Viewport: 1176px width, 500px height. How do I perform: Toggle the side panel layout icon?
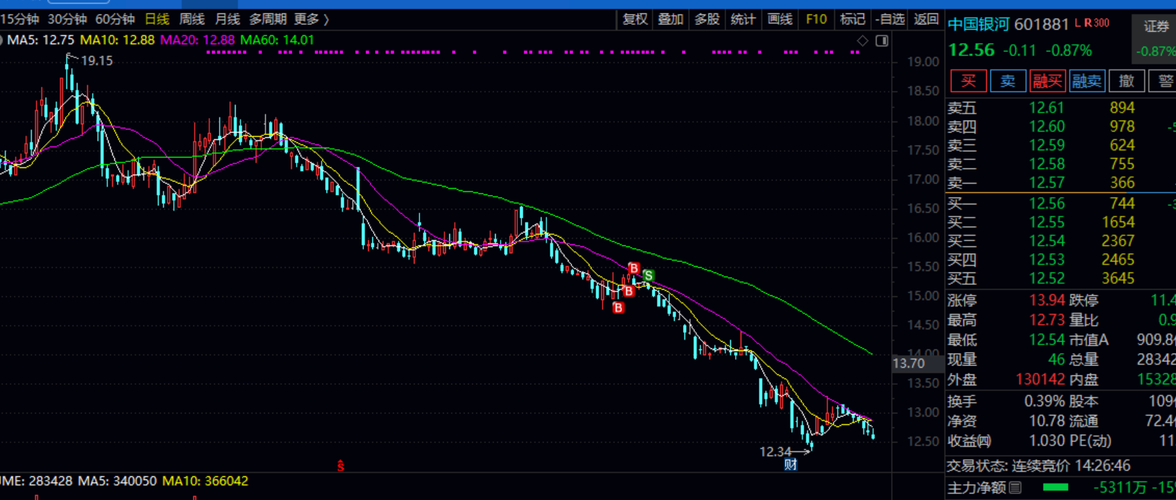[879, 40]
